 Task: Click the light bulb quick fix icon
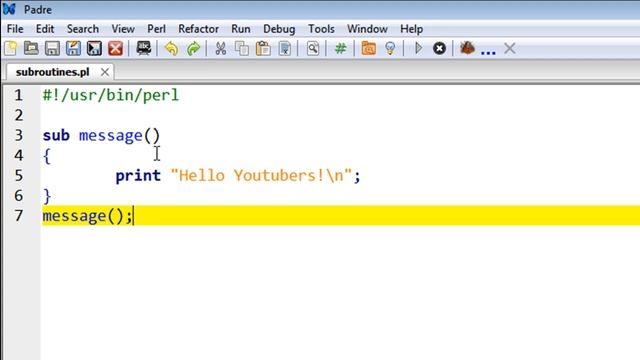click(x=390, y=49)
